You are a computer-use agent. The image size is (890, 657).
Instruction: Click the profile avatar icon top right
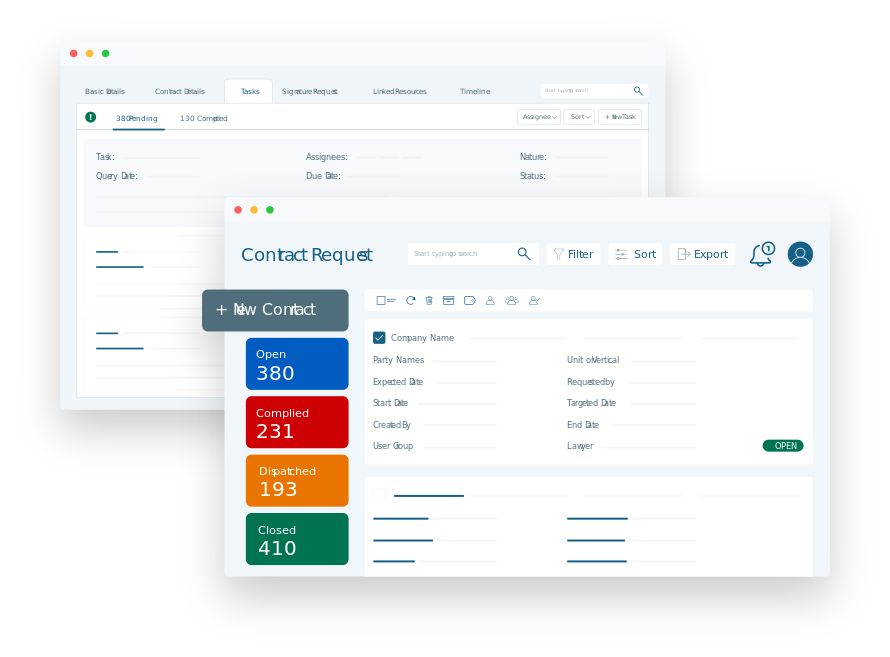pyautogui.click(x=800, y=254)
